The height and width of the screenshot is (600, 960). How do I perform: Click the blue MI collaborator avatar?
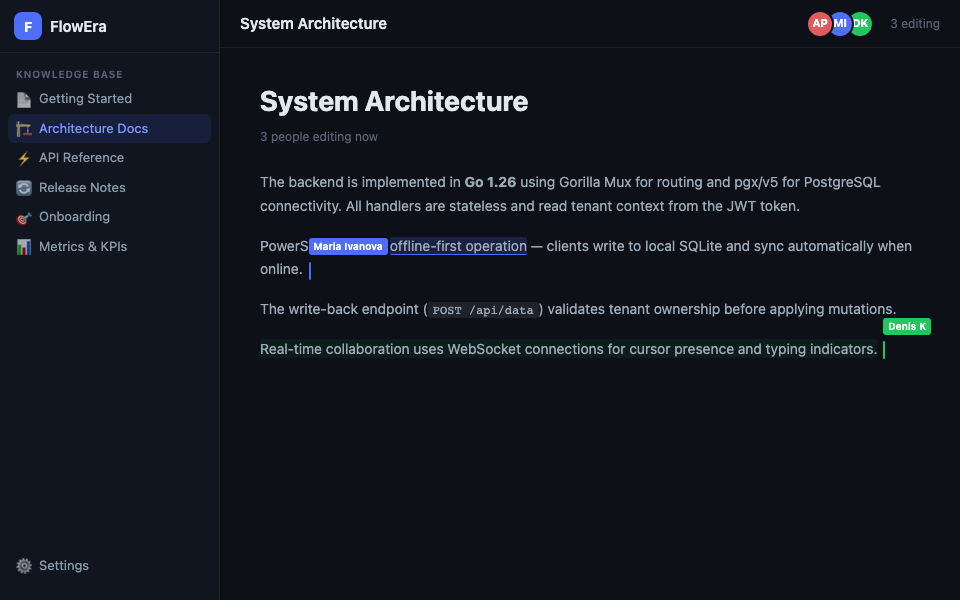[841, 24]
